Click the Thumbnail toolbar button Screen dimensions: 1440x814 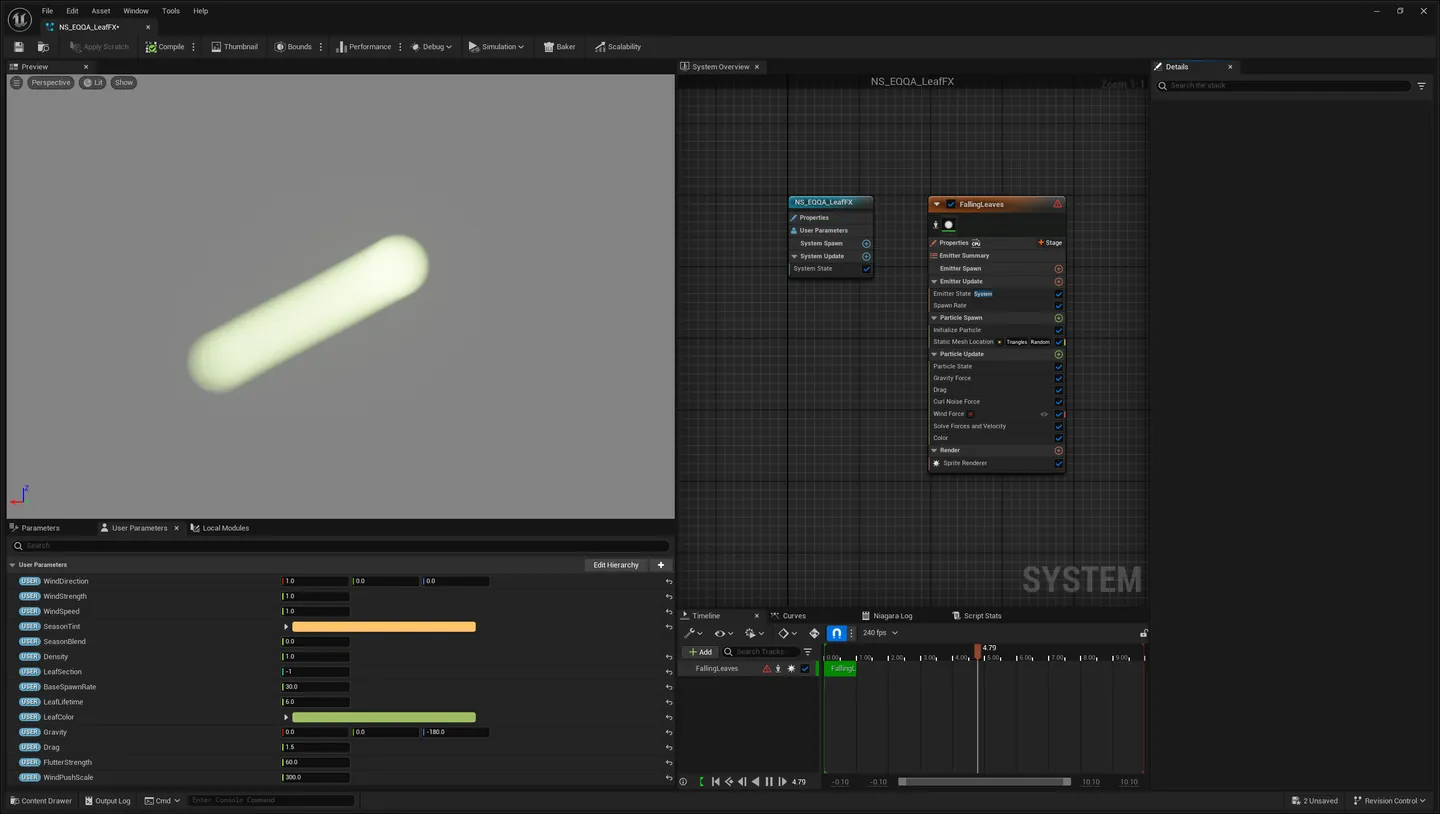coord(234,47)
